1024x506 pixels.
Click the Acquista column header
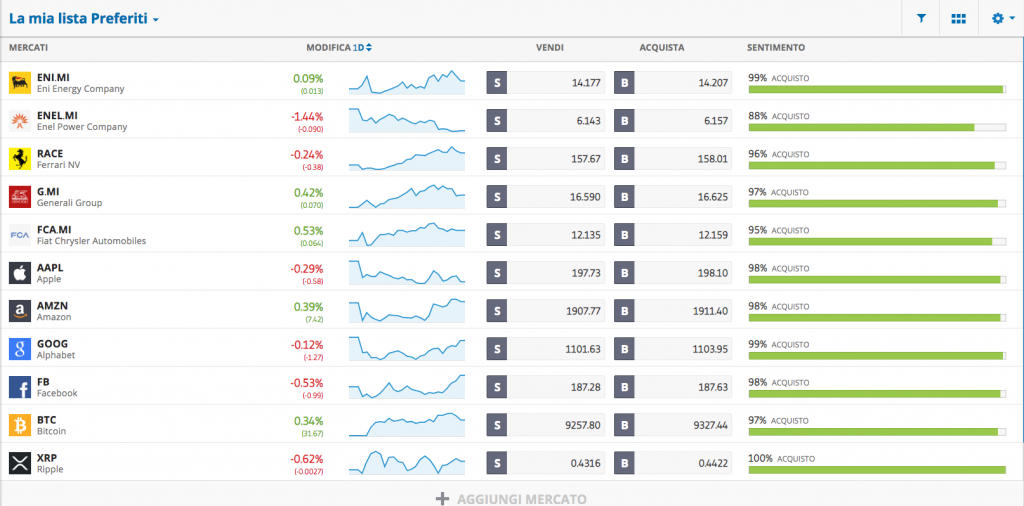tap(662, 48)
